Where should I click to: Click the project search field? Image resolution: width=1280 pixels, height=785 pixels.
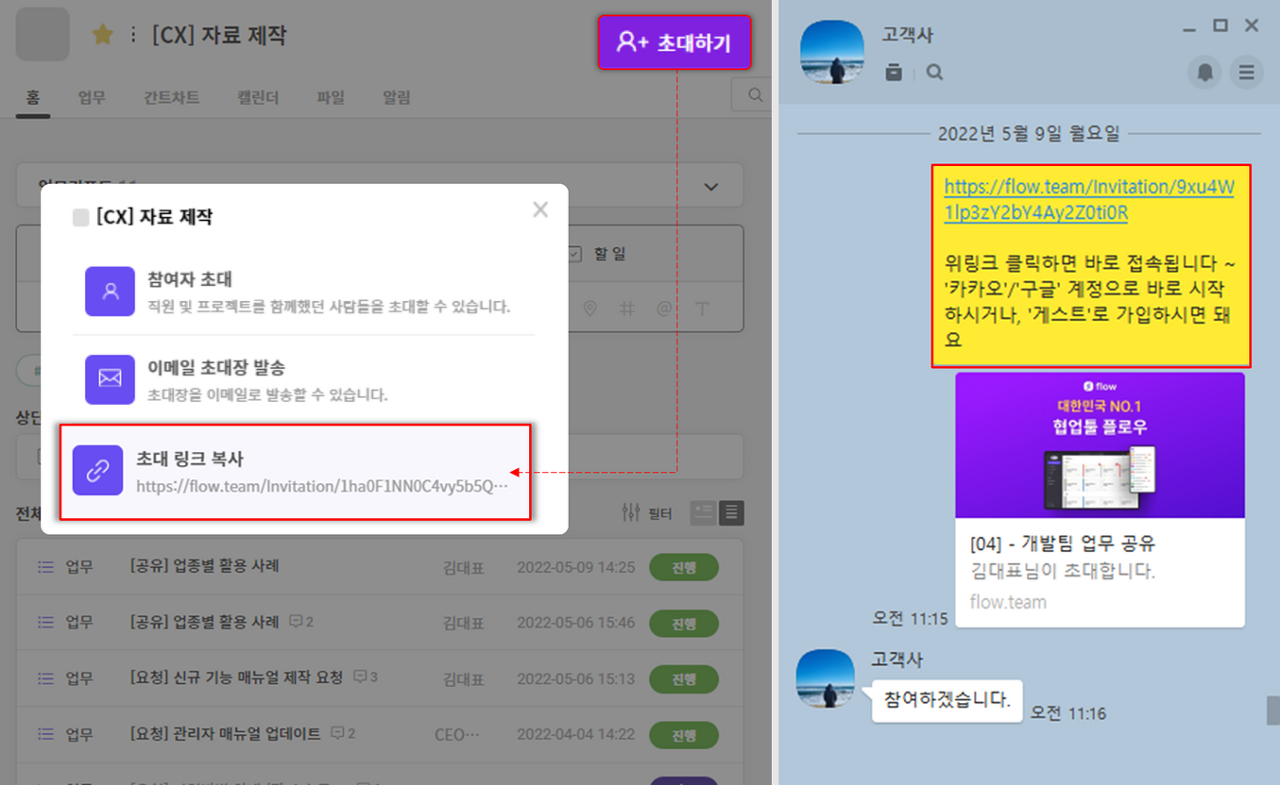(x=751, y=95)
